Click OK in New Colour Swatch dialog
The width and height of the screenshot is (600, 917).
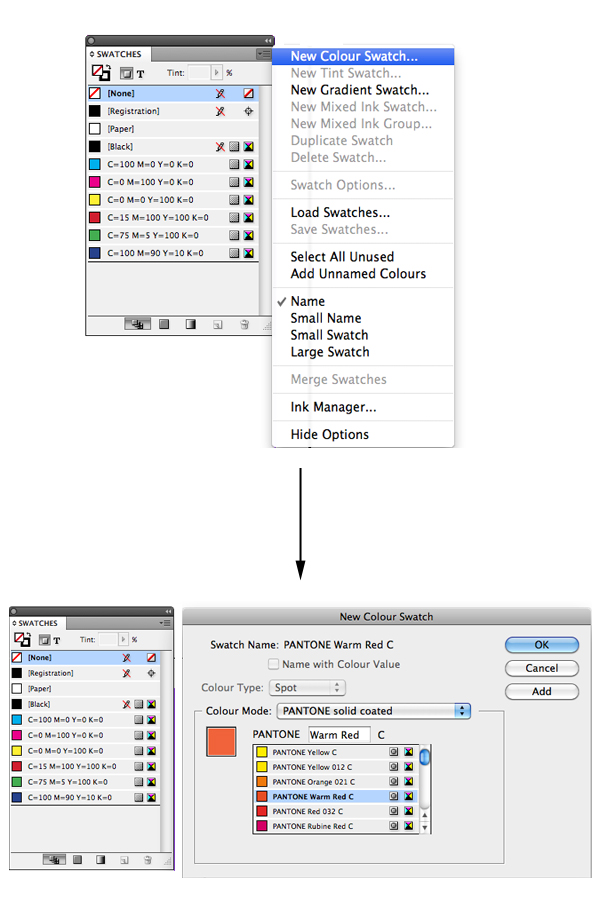[x=542, y=644]
